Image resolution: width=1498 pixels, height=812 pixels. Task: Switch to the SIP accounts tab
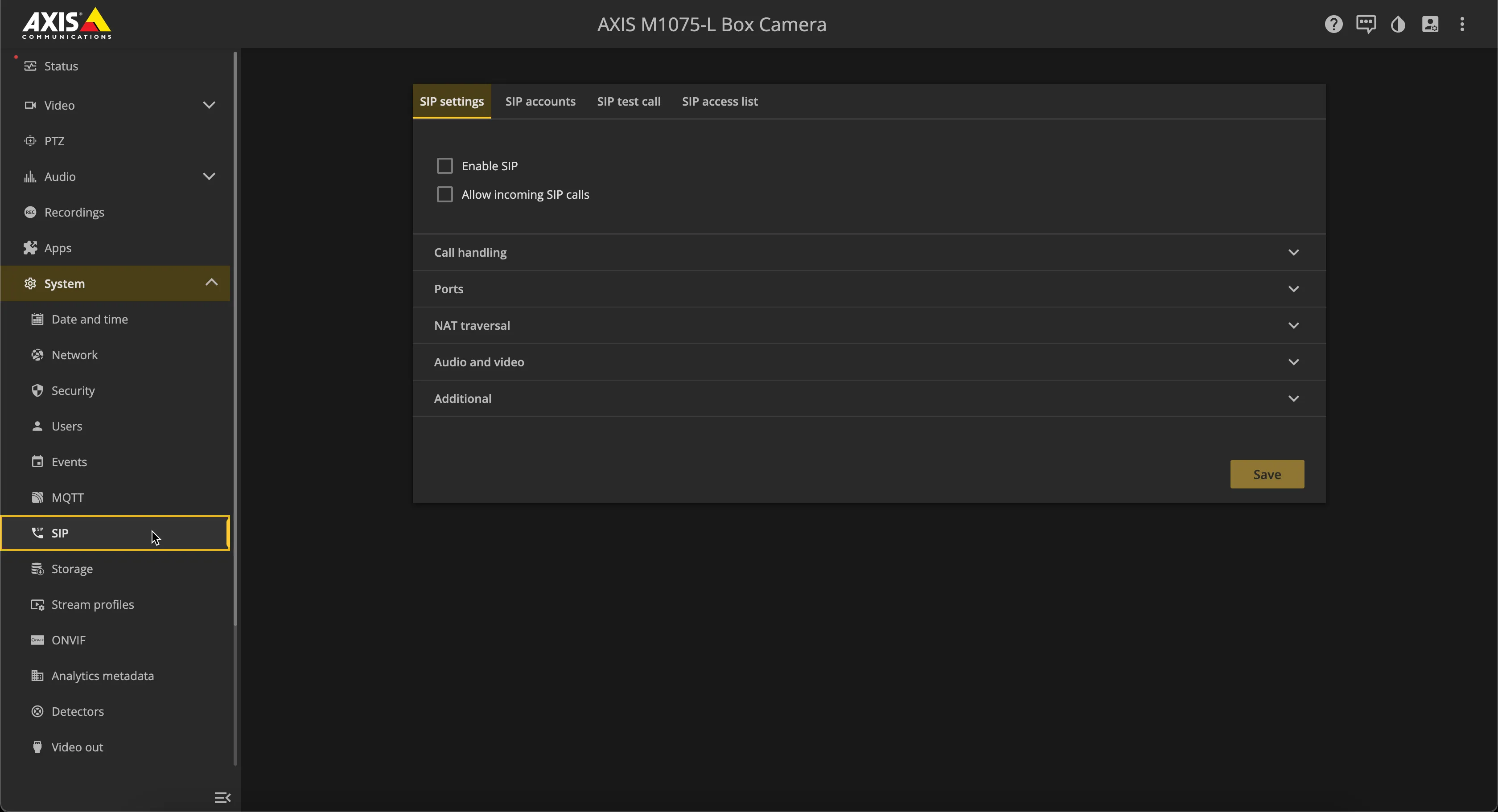540,102
